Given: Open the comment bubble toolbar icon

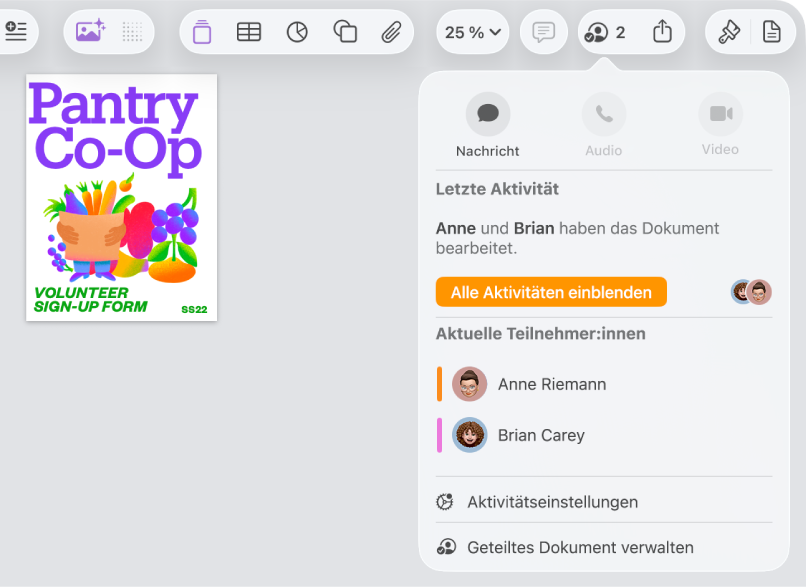Looking at the screenshot, I should 543,32.
